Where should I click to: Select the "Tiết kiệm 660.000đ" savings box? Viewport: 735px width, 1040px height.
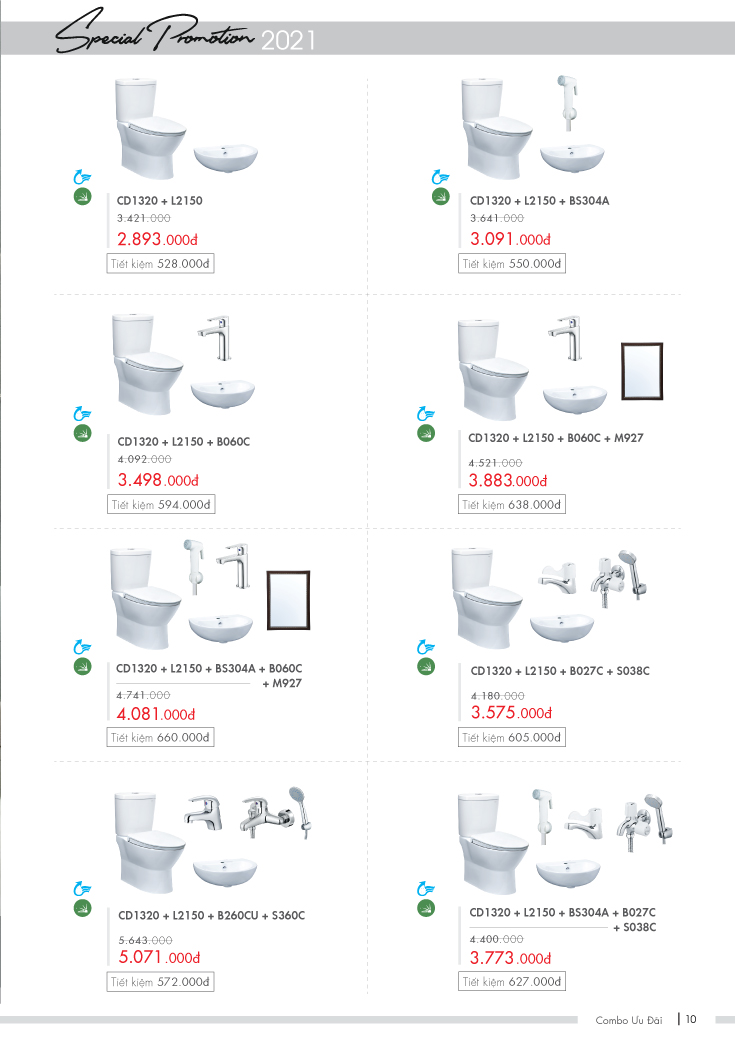coord(160,738)
